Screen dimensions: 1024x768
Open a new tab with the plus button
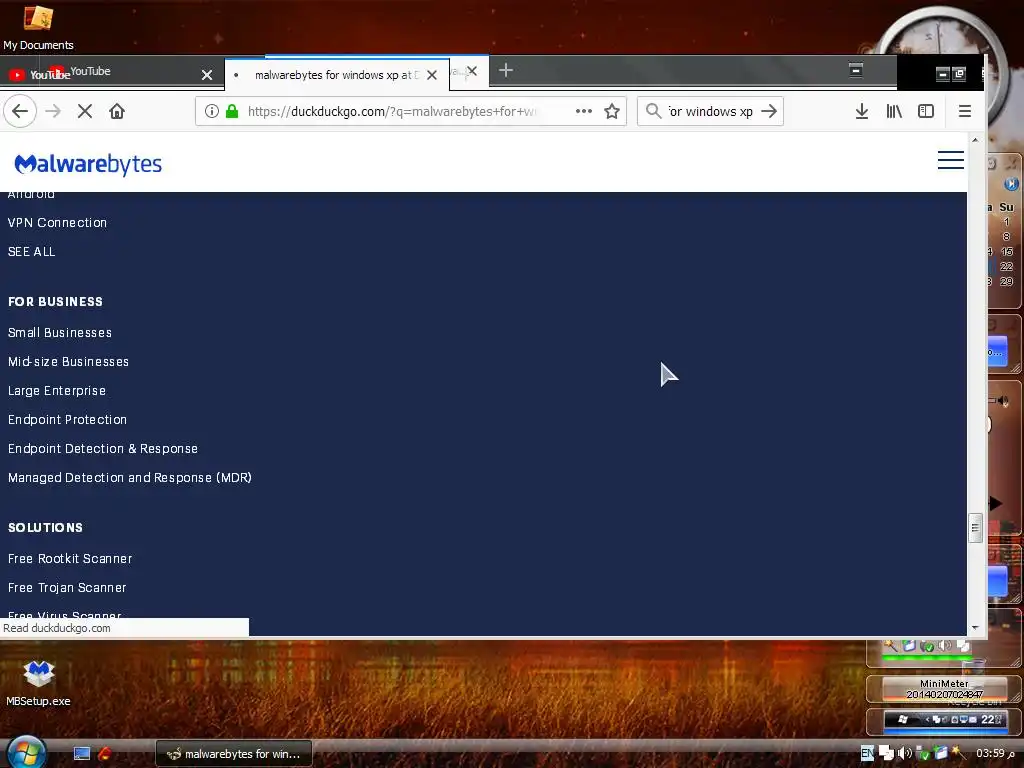pos(505,71)
